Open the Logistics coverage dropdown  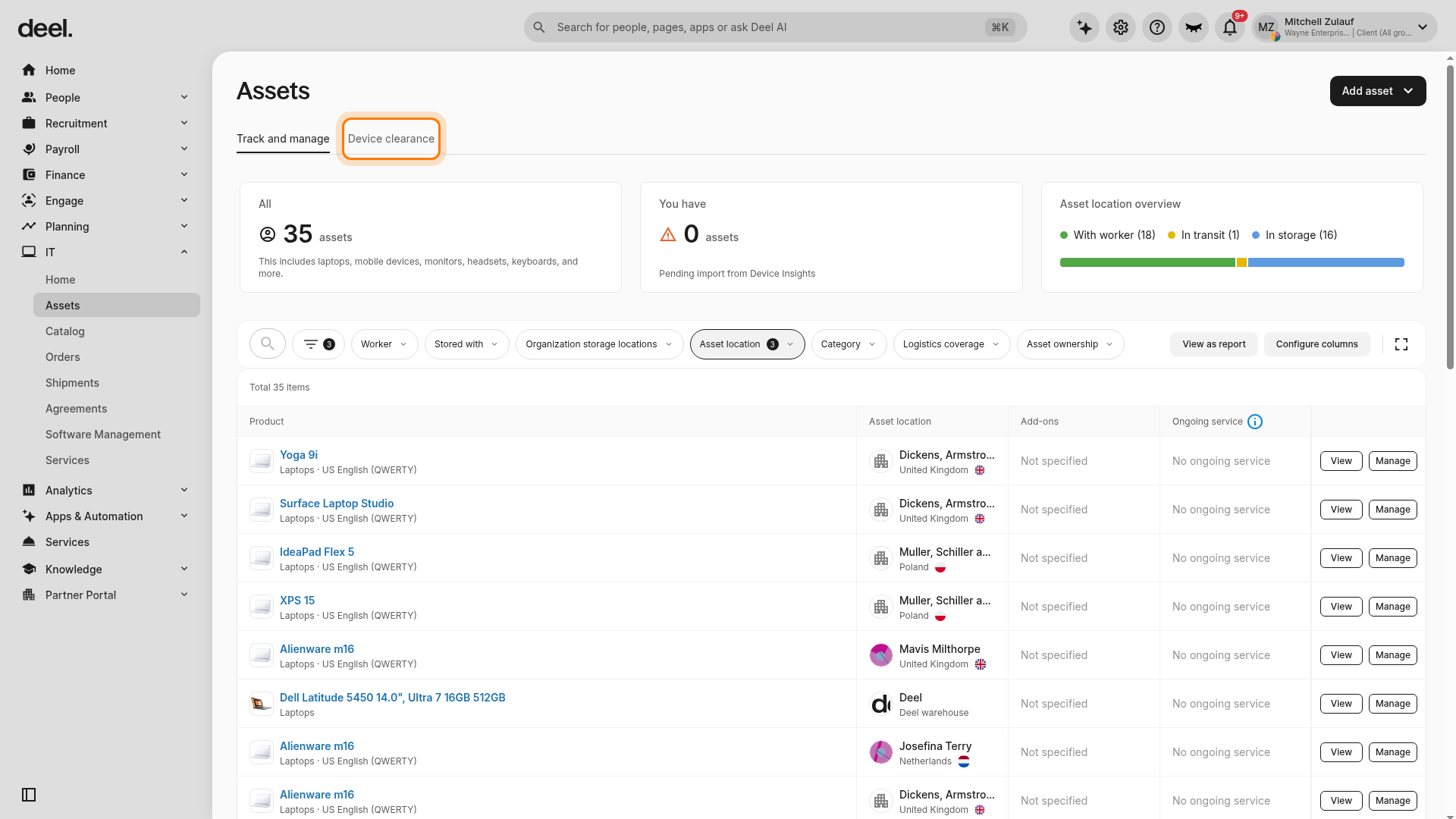pyautogui.click(x=951, y=344)
